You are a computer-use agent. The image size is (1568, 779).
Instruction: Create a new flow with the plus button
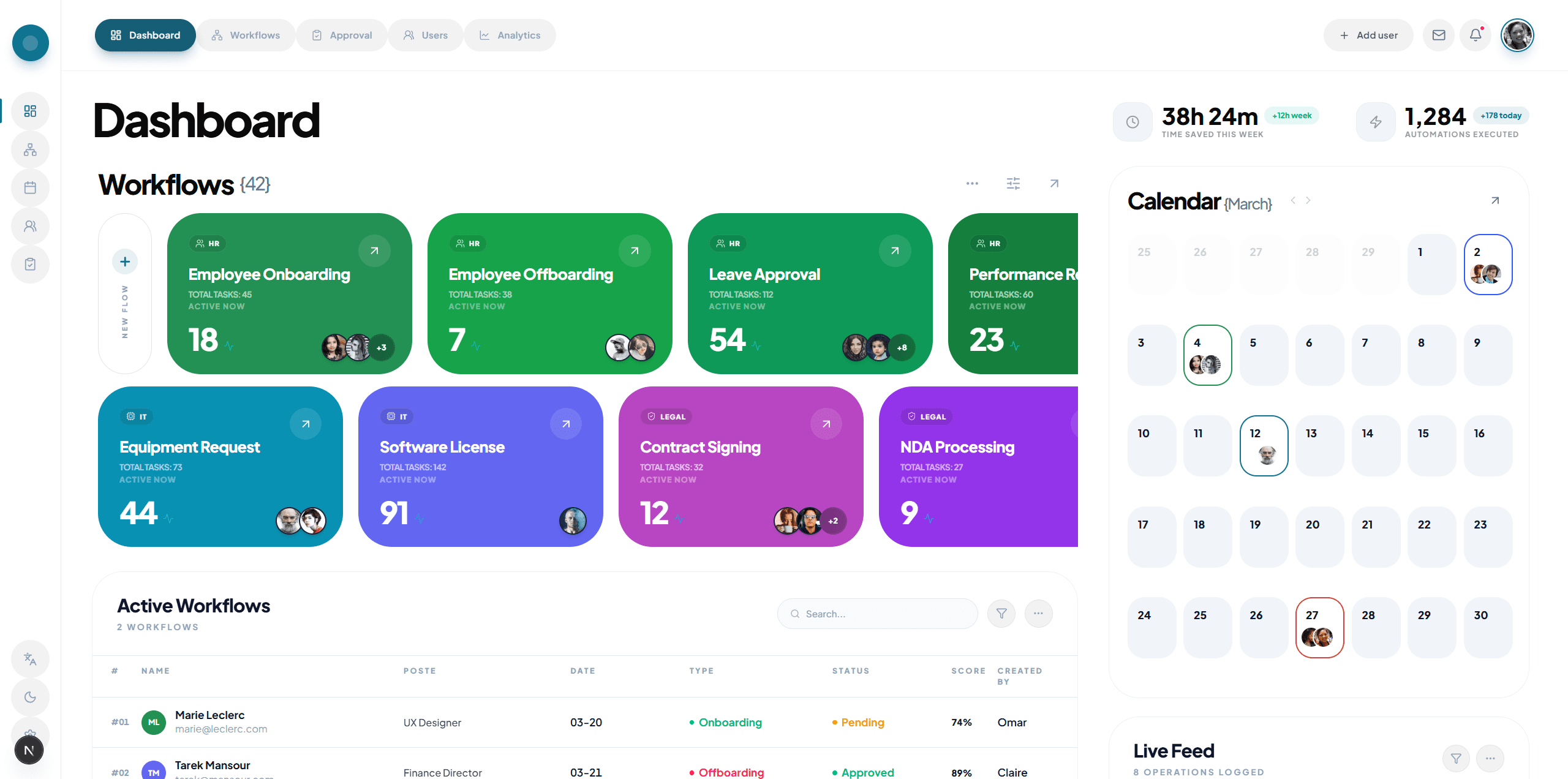(x=124, y=262)
